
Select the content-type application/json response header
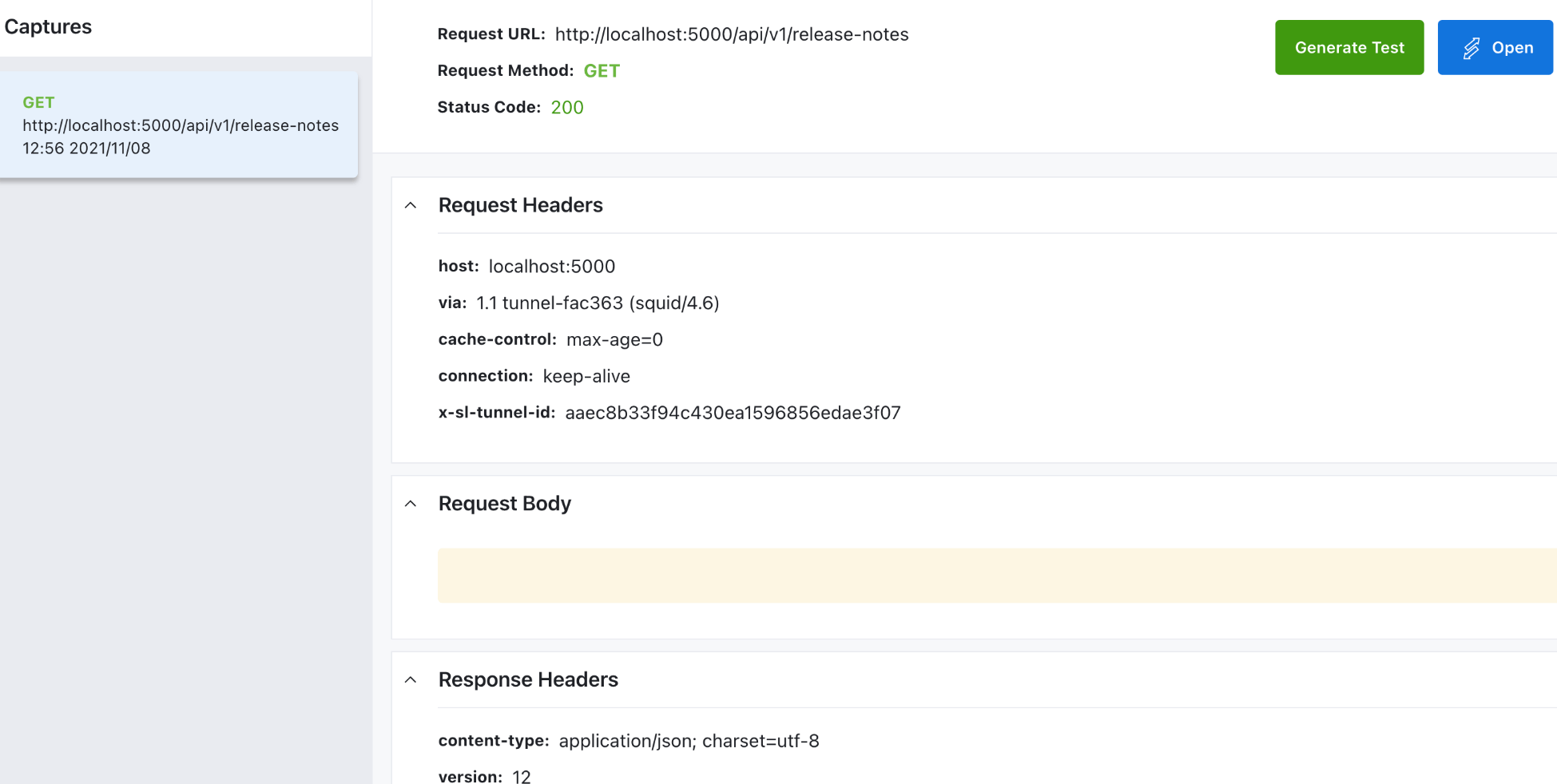pos(689,741)
